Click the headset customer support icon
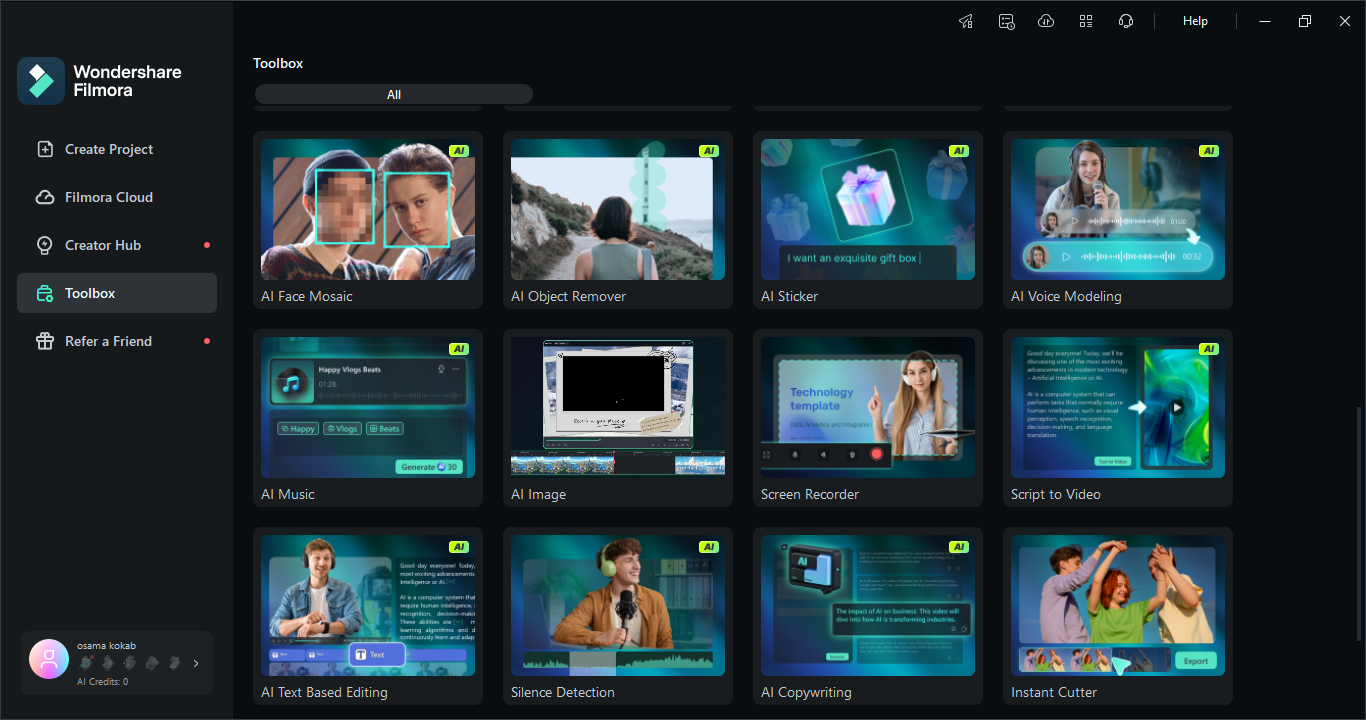Image resolution: width=1366 pixels, height=720 pixels. coord(1126,21)
